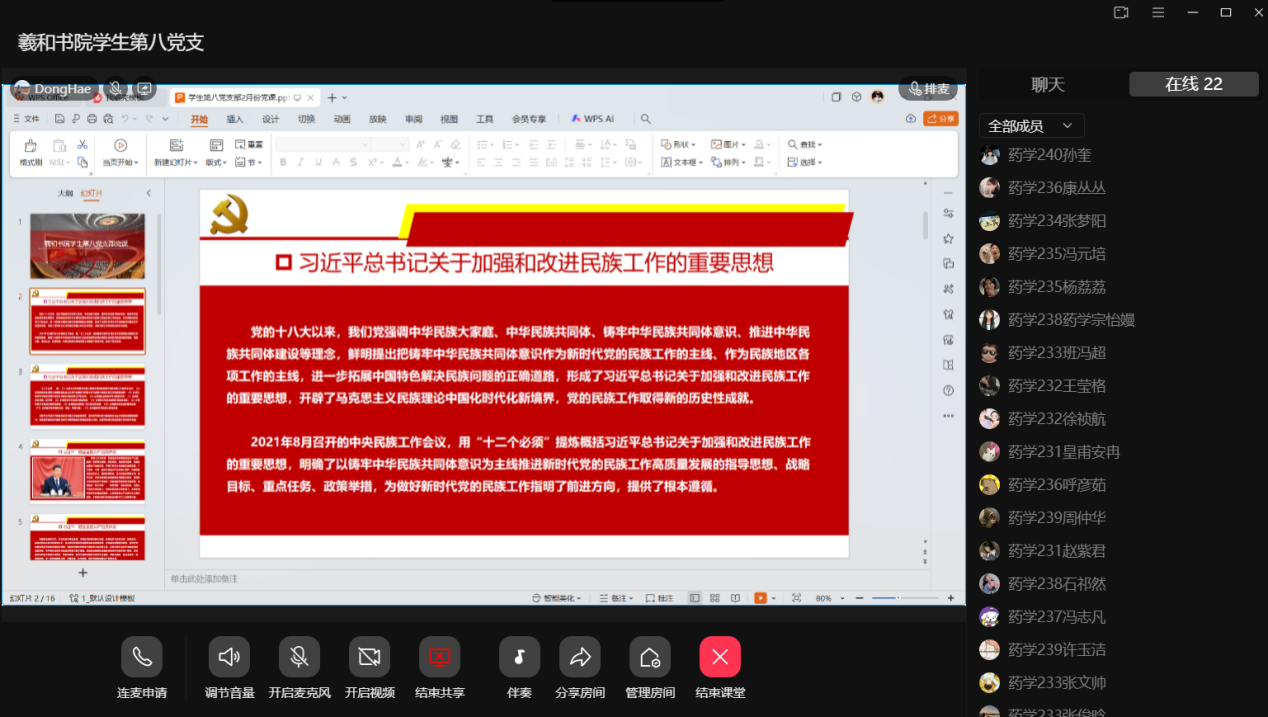Click the 结束共享 stop sharing icon

click(x=440, y=657)
